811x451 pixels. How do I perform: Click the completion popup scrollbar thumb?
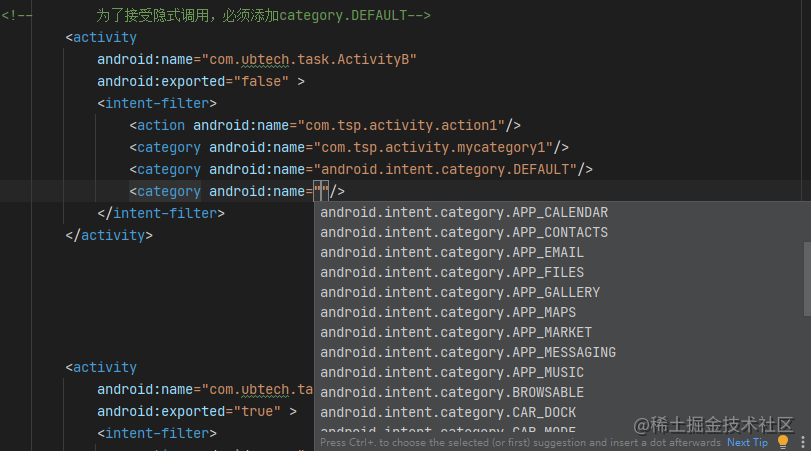(x=807, y=278)
